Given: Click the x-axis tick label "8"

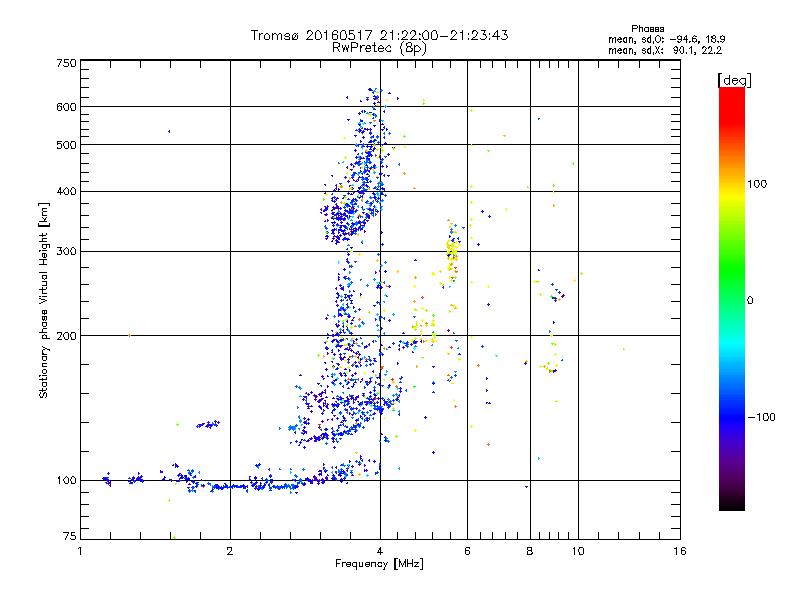Looking at the screenshot, I should click(530, 551).
